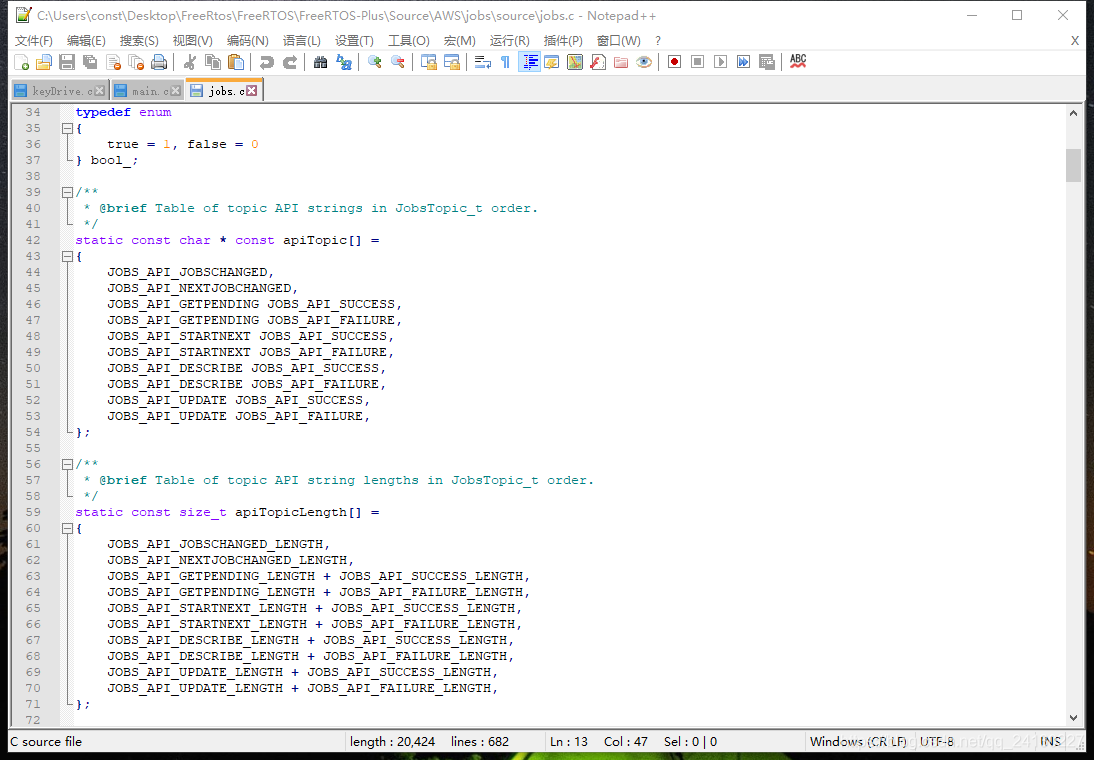The image size is (1094, 760).
Task: Toggle synchronize horizontal scrolling icon
Action: [451, 62]
